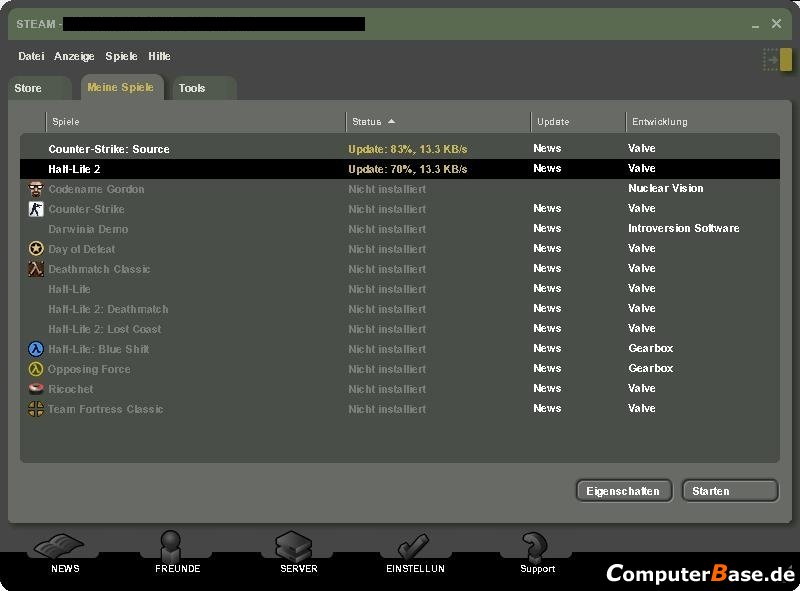
Task: Click the Counter-Strike game icon
Action: (x=36, y=209)
